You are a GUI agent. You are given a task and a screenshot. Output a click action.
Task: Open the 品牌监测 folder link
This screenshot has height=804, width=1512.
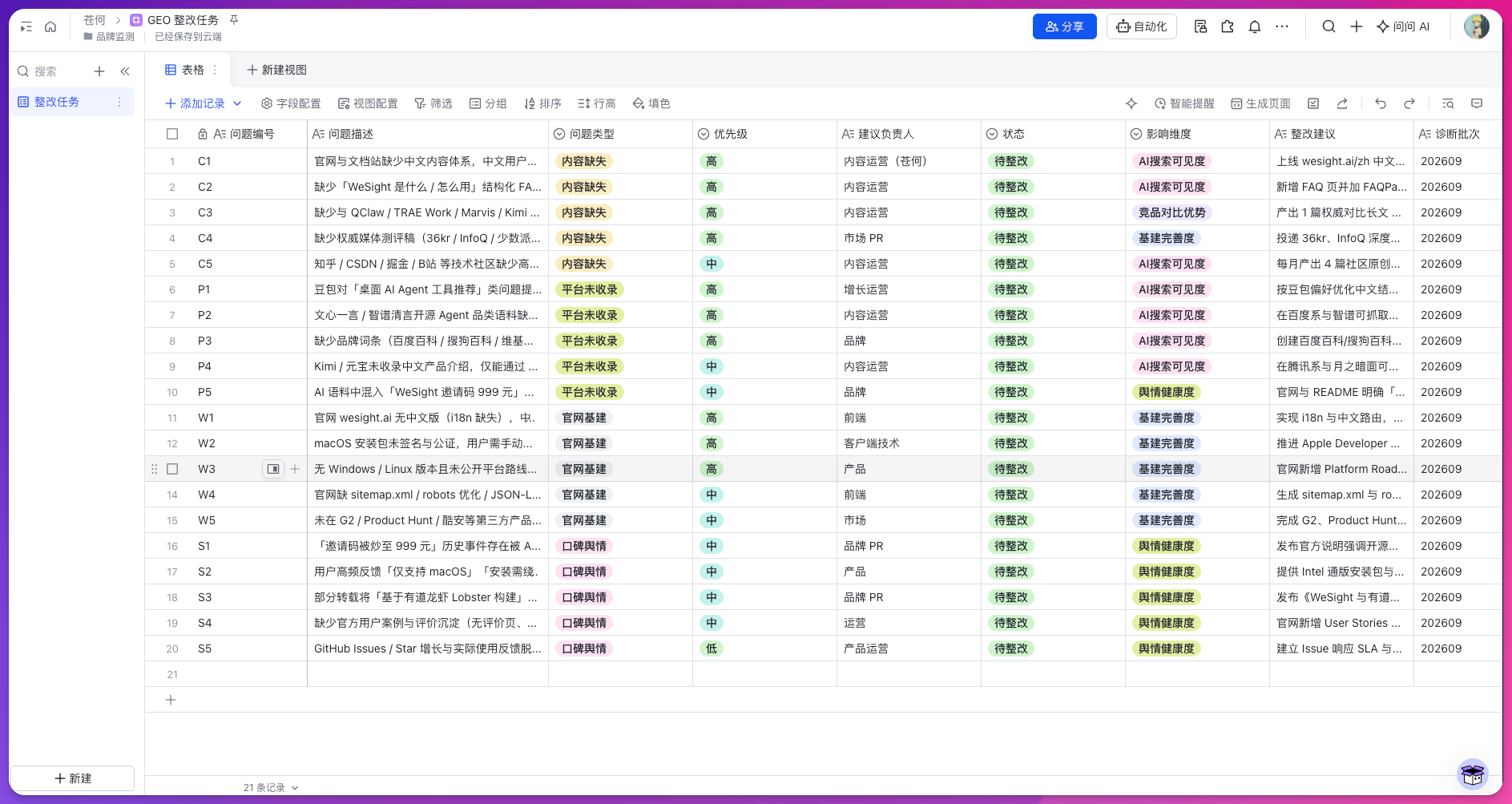pos(109,37)
